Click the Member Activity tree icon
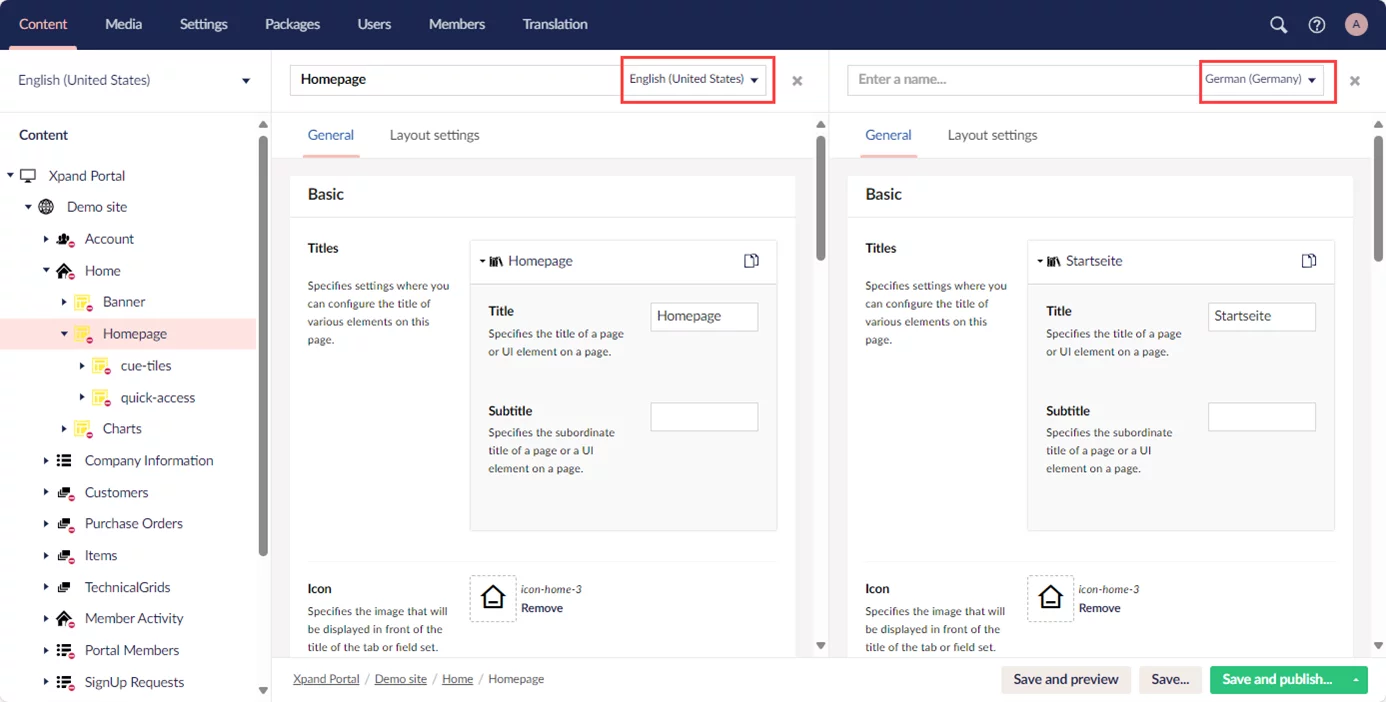Image resolution: width=1386 pixels, height=702 pixels. coord(65,619)
